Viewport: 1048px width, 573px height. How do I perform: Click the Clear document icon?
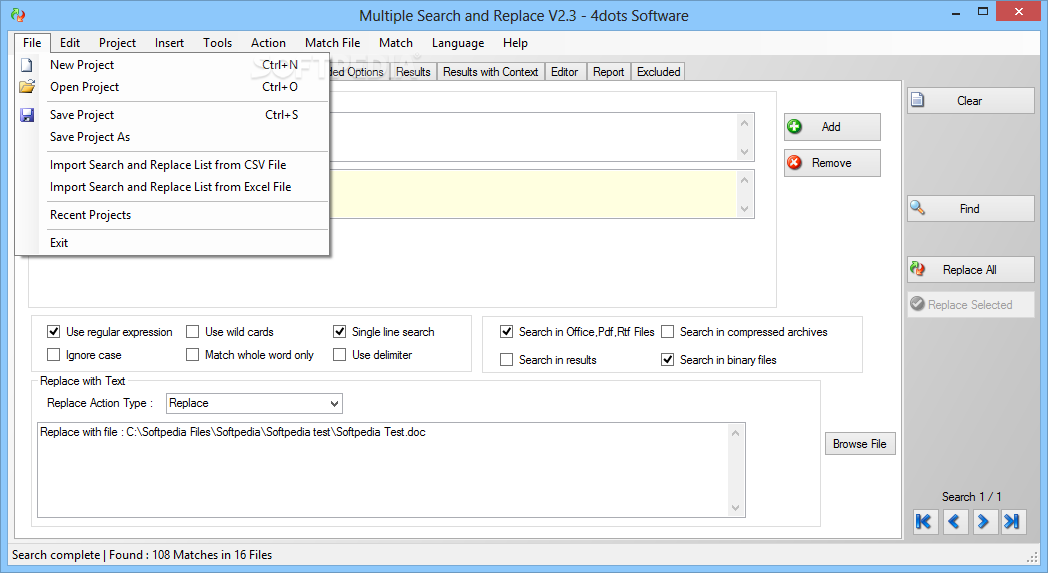coord(918,100)
